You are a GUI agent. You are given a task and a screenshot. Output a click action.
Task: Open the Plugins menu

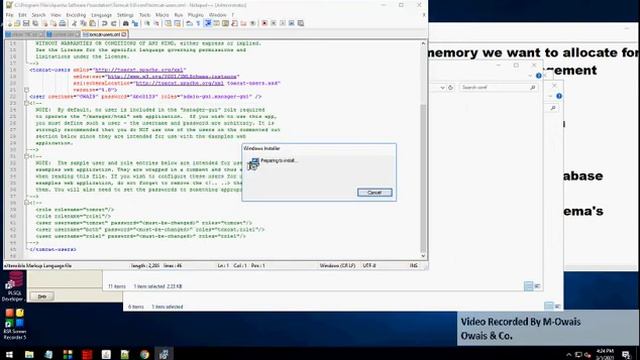[196, 15]
